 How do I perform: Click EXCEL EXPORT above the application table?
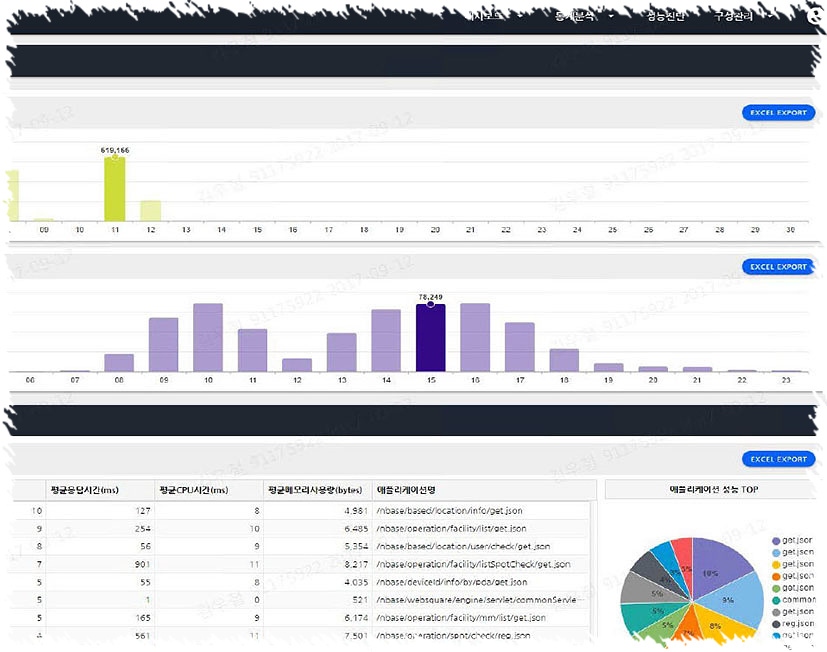[778, 459]
